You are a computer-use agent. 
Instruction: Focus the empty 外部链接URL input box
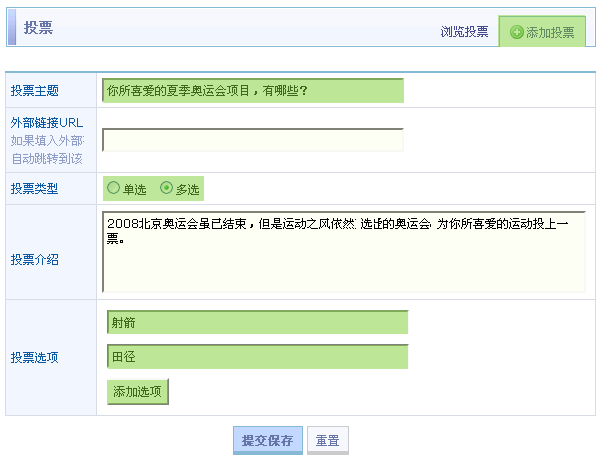[253, 140]
